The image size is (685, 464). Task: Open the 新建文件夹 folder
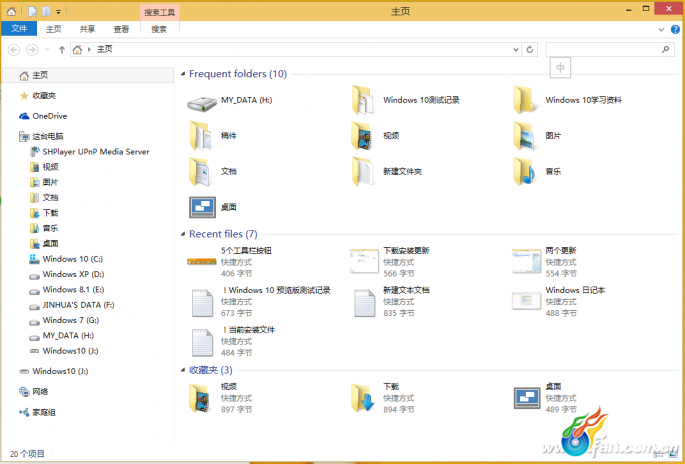click(x=387, y=171)
